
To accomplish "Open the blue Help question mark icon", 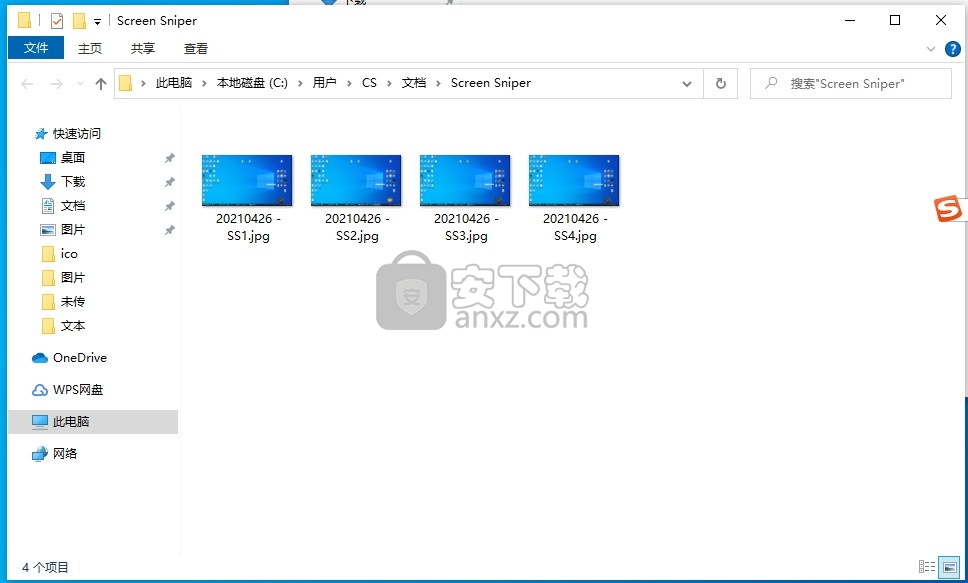I will (x=953, y=49).
